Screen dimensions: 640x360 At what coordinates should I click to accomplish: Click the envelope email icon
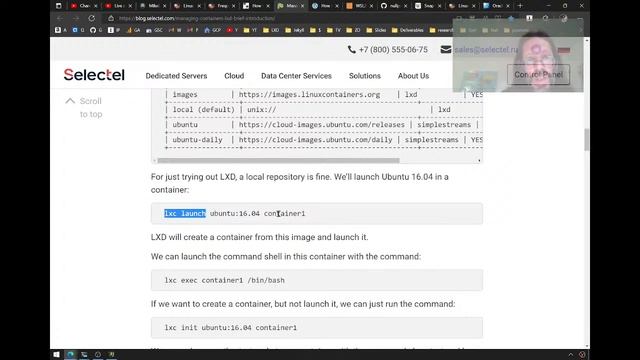pyautogui.click(x=446, y=50)
